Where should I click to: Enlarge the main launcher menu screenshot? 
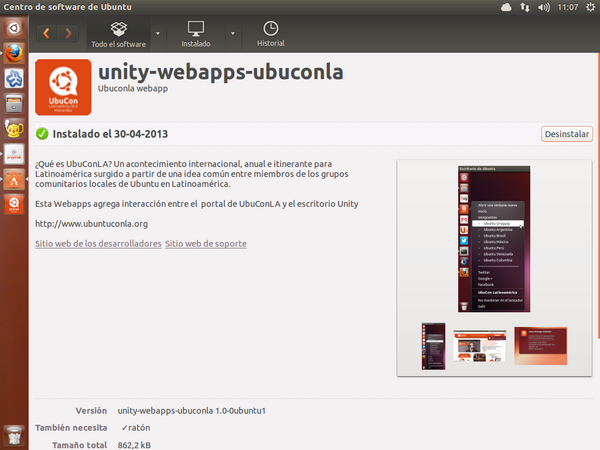(x=494, y=239)
